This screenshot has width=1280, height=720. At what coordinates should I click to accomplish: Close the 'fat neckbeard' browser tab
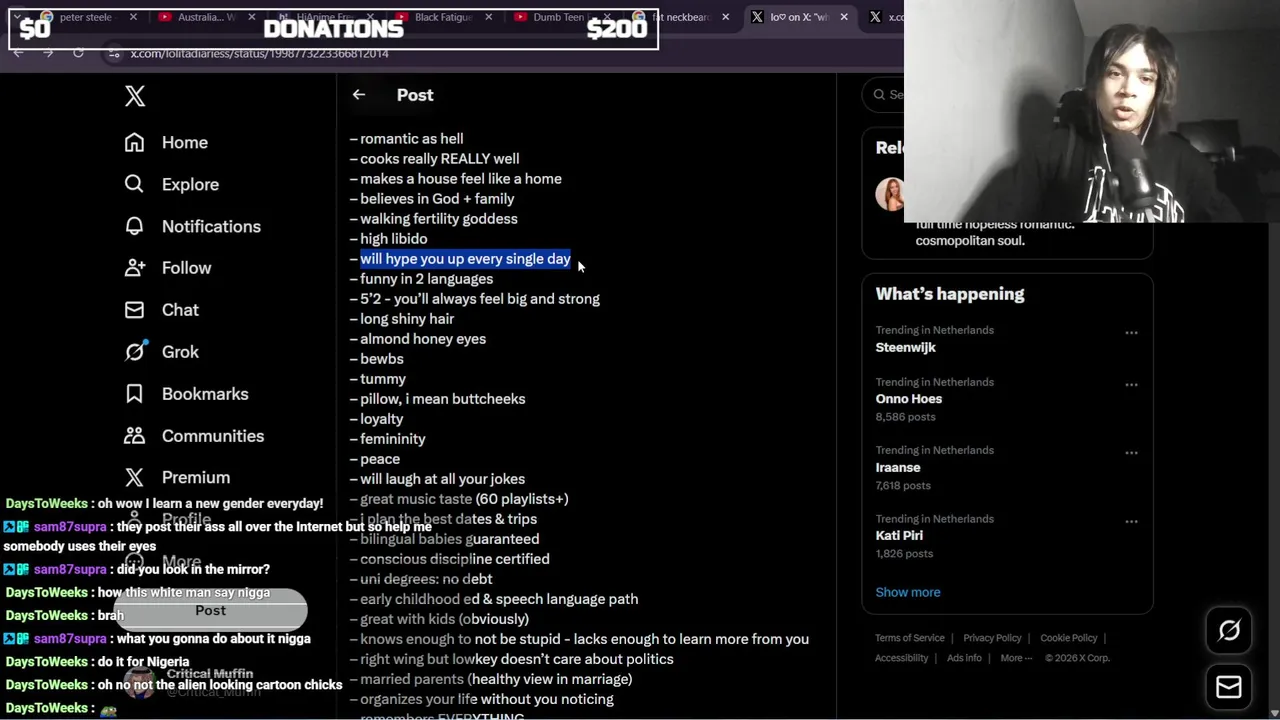tap(725, 17)
